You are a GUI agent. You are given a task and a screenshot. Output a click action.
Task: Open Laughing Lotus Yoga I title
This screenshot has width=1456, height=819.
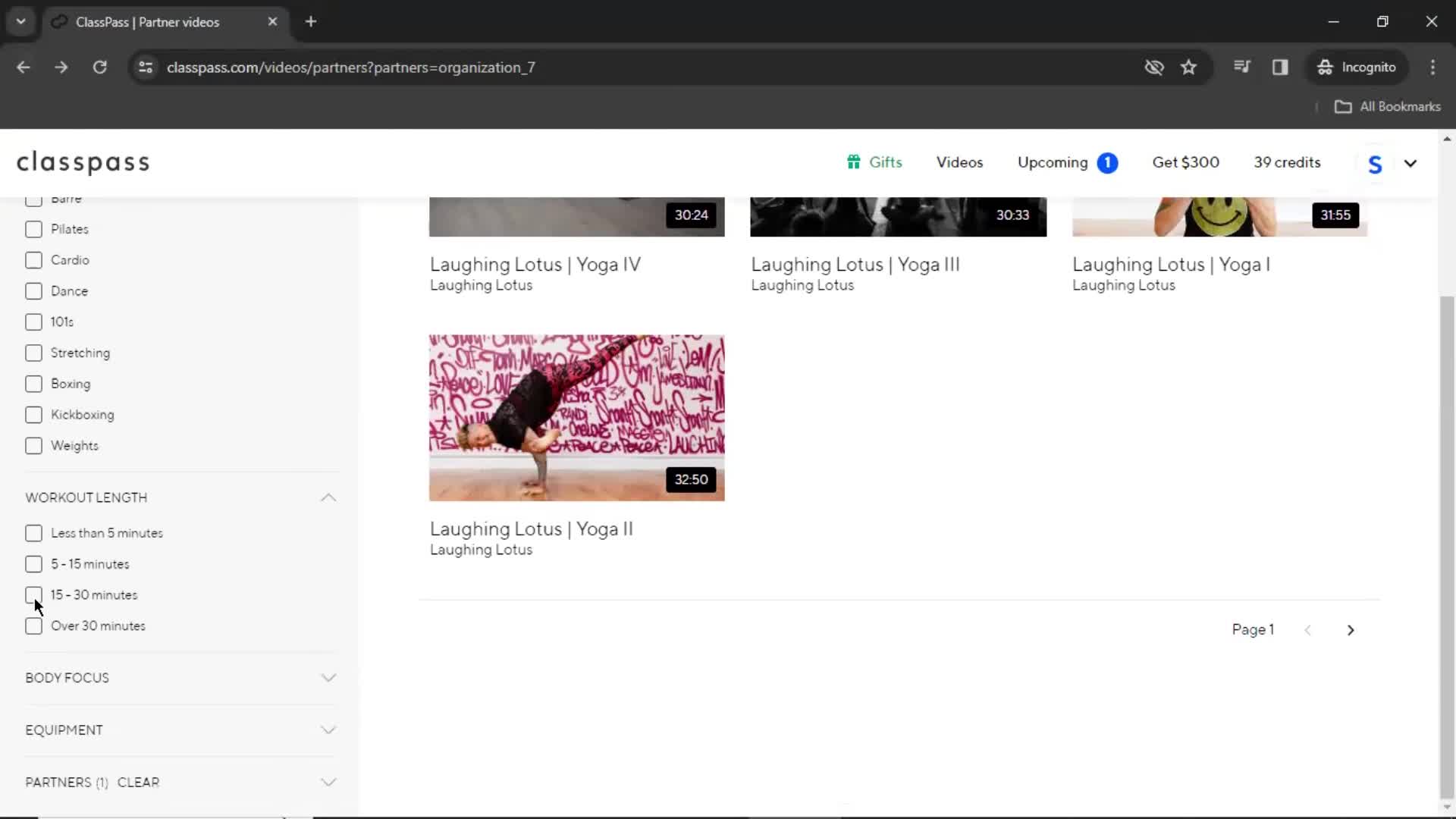pyautogui.click(x=1171, y=265)
